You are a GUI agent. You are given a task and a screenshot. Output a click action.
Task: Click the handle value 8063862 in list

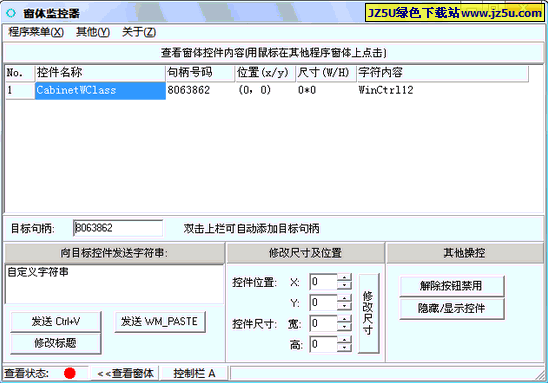click(x=189, y=90)
